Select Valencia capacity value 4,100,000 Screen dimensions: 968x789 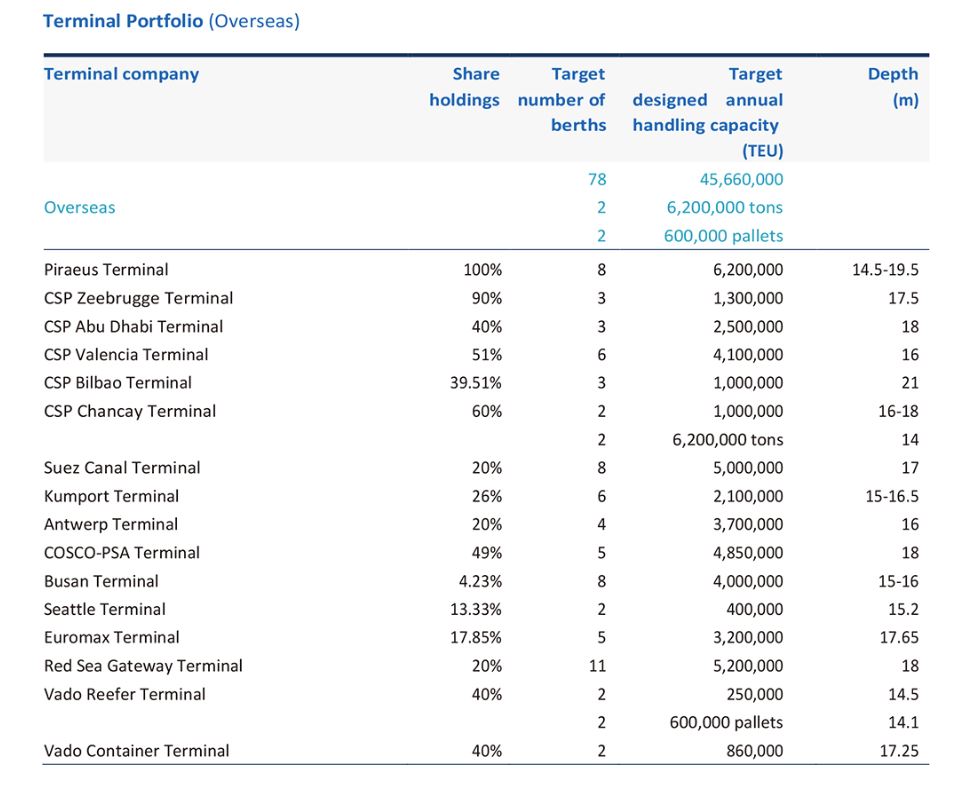click(x=748, y=355)
